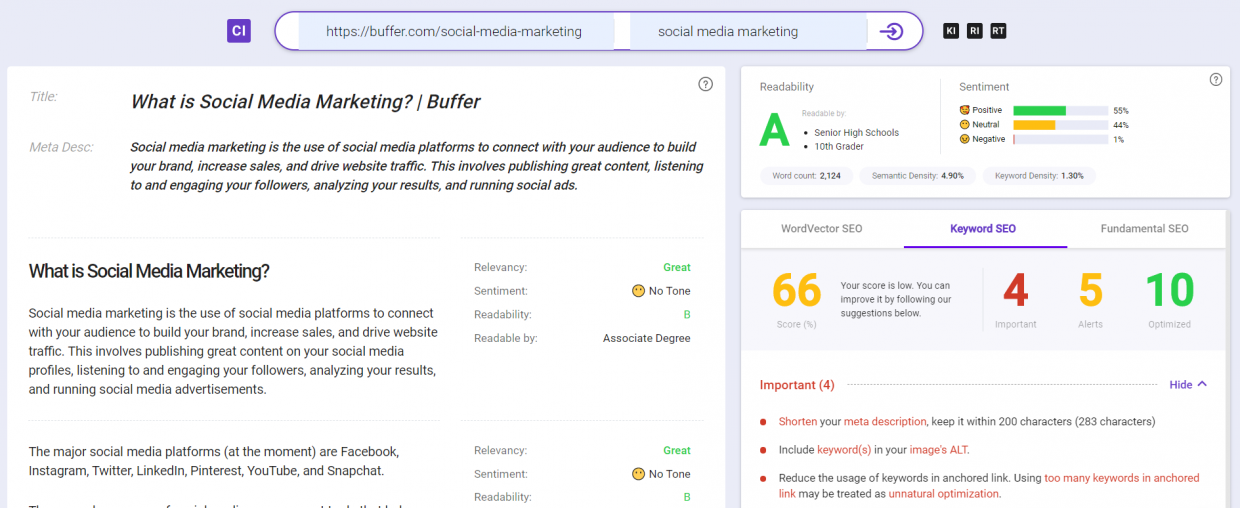
Task: Click the Negative sentiment emoji
Action: [965, 139]
